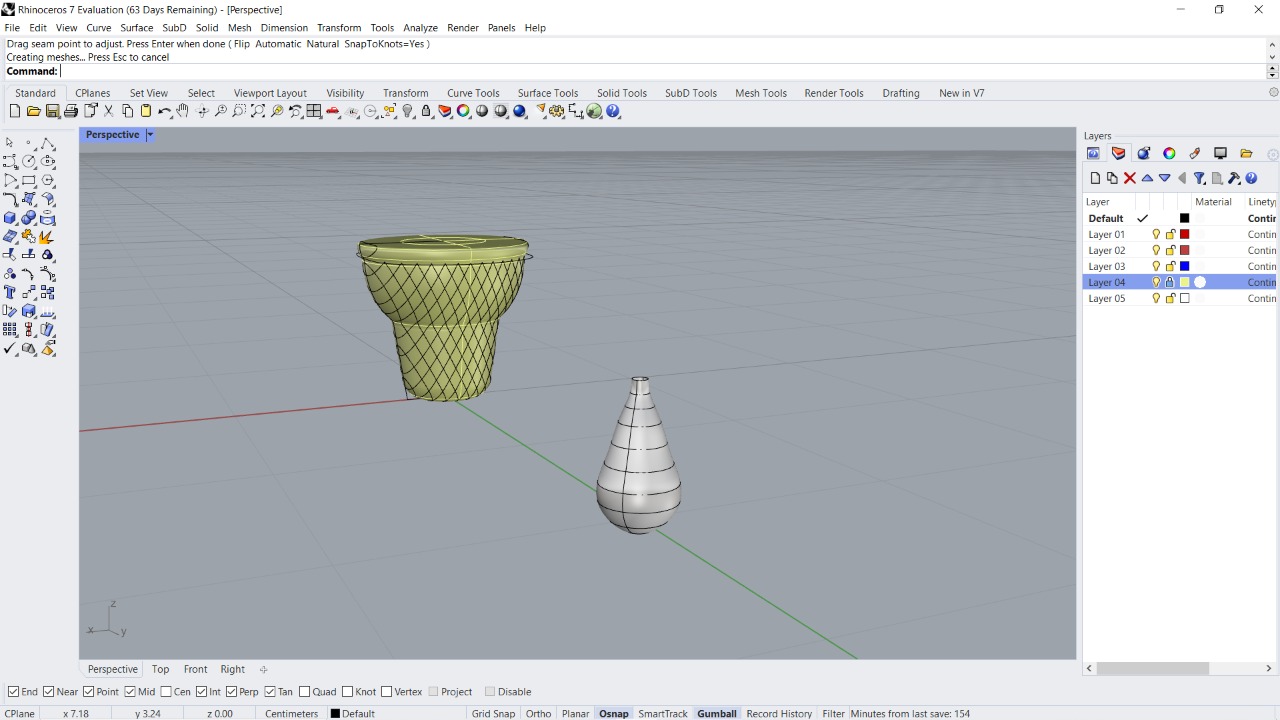
Task: Open the color wheel panel tab icon
Action: (1169, 153)
